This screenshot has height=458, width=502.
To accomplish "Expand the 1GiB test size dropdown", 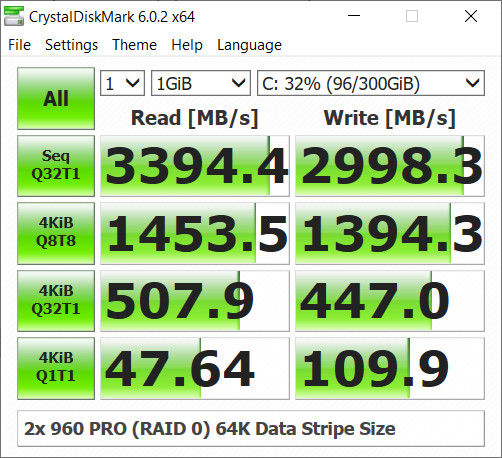I will [201, 83].
